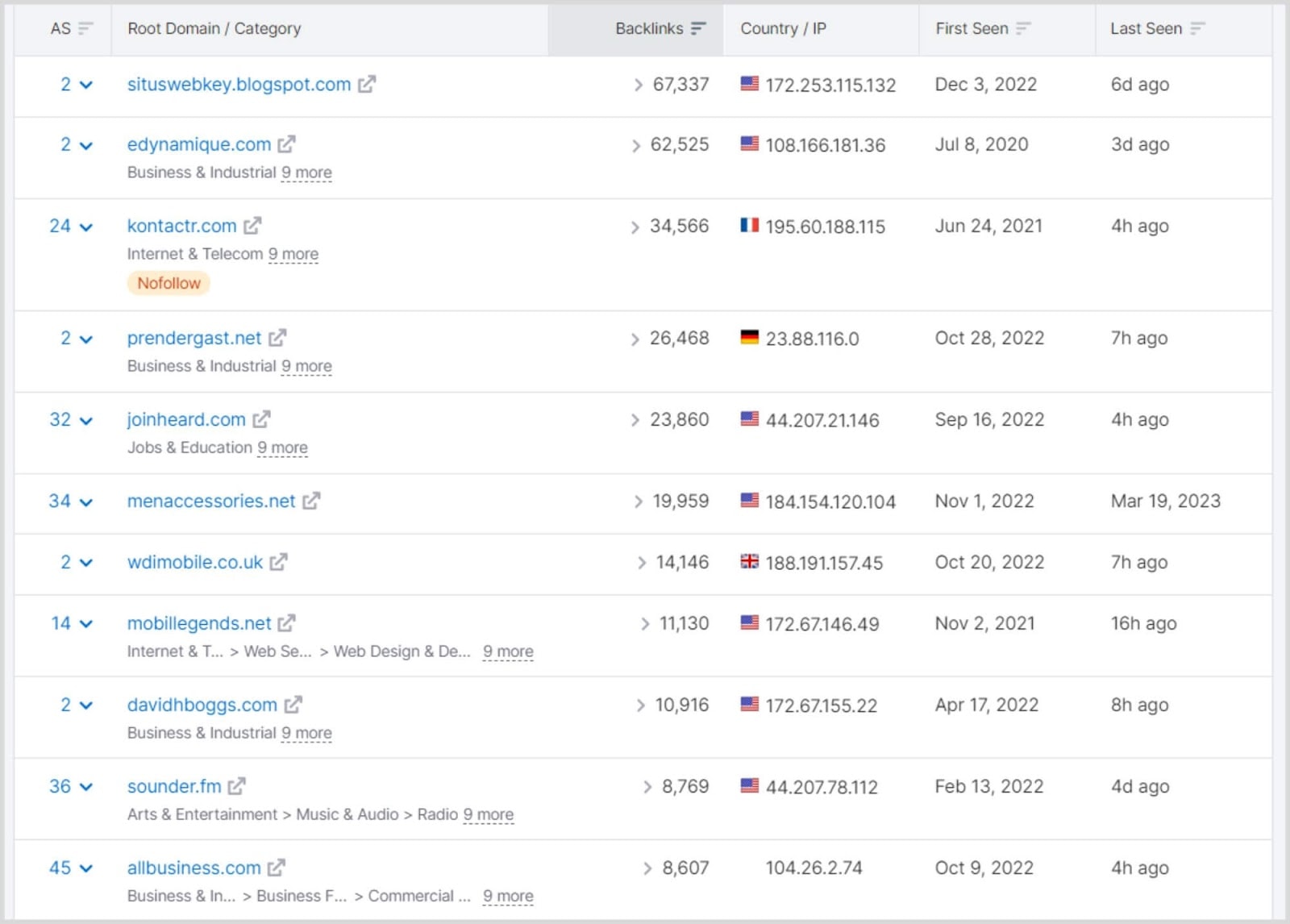The image size is (1290, 924).
Task: Click the 9 more categories link under sounder.fm
Action: (x=488, y=814)
